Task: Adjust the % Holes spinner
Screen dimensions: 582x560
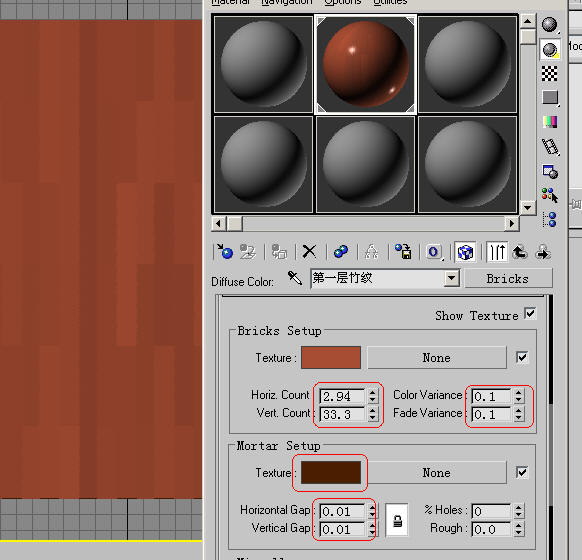Action: [519, 511]
